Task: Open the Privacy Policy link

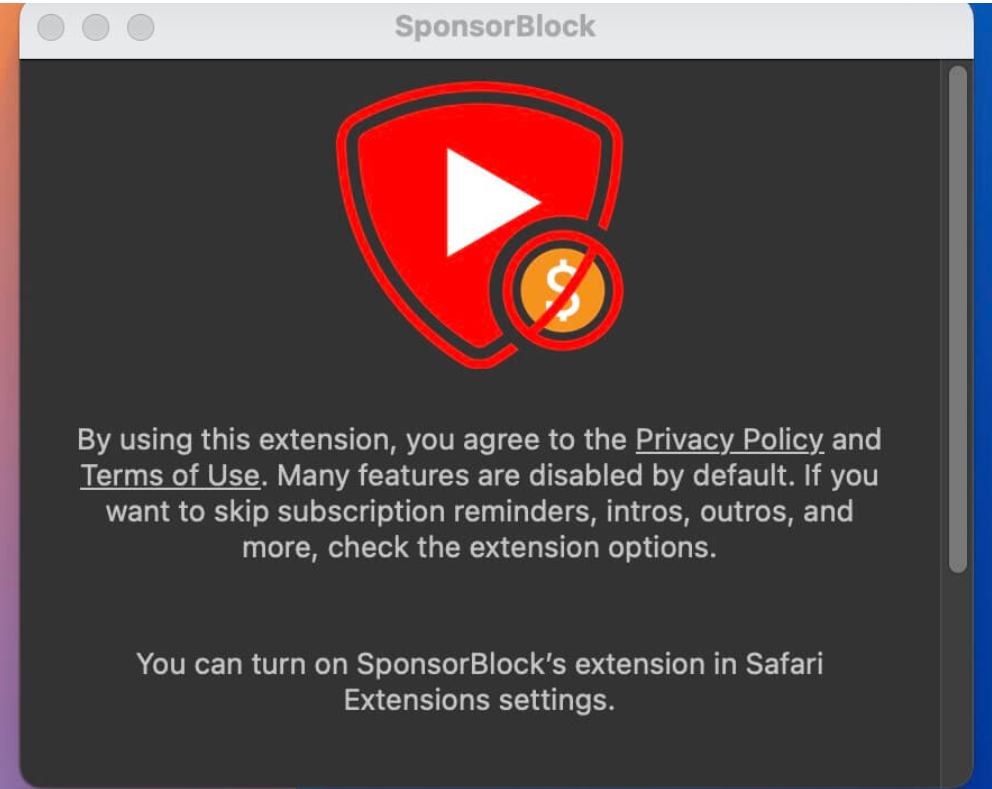Action: tap(729, 440)
